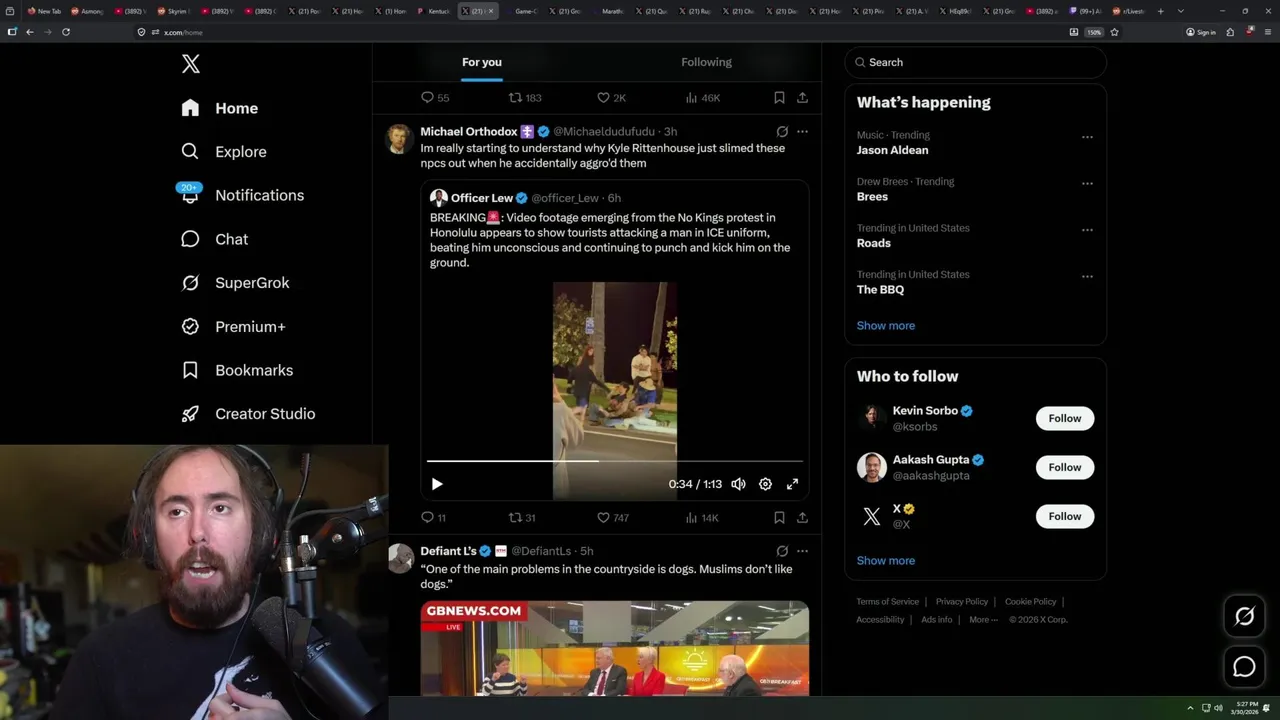Open Jason Aldean trending topic
This screenshot has height=720, width=1280.
(892, 150)
